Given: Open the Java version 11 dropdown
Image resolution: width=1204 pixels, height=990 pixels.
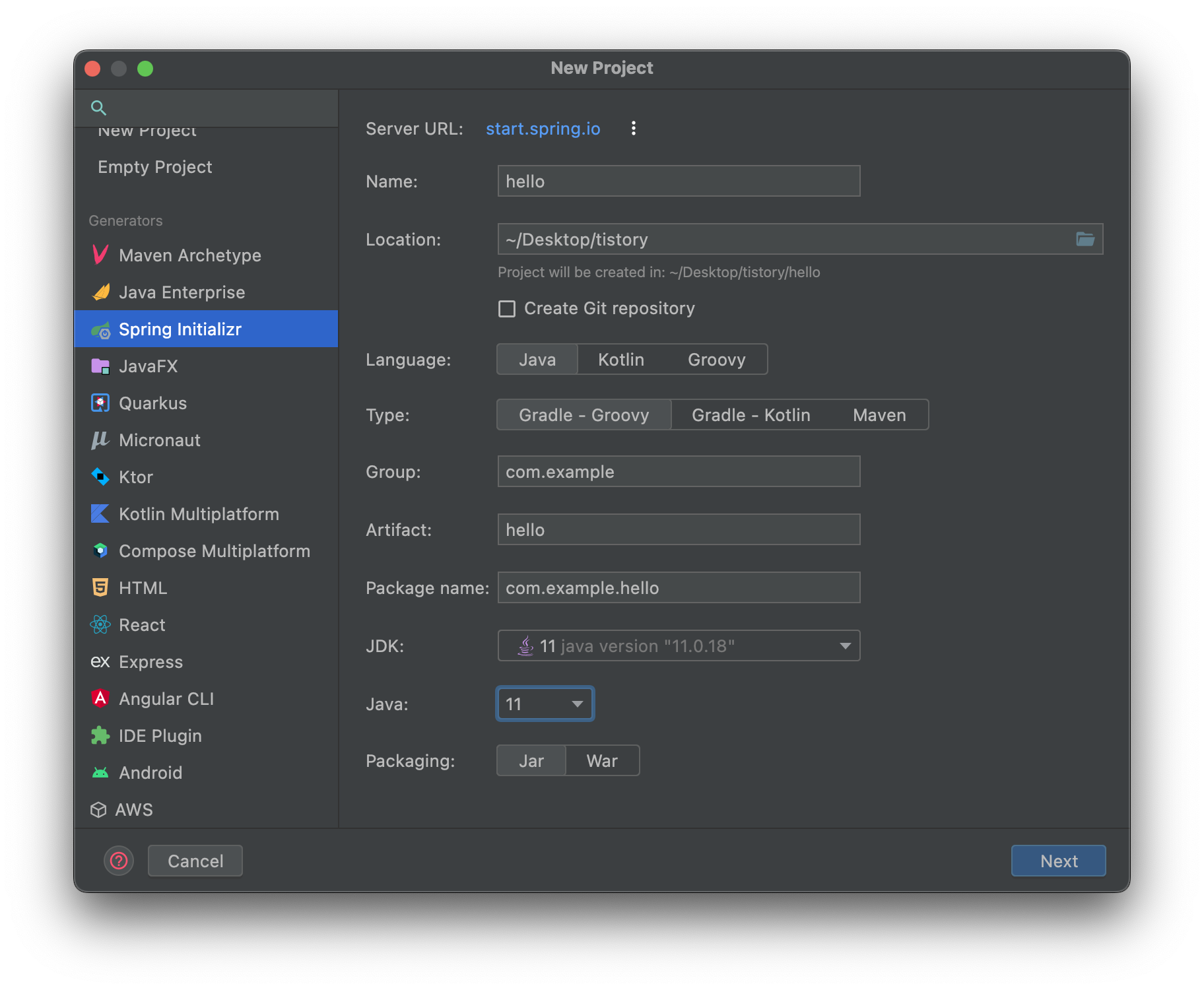Looking at the screenshot, I should point(545,704).
